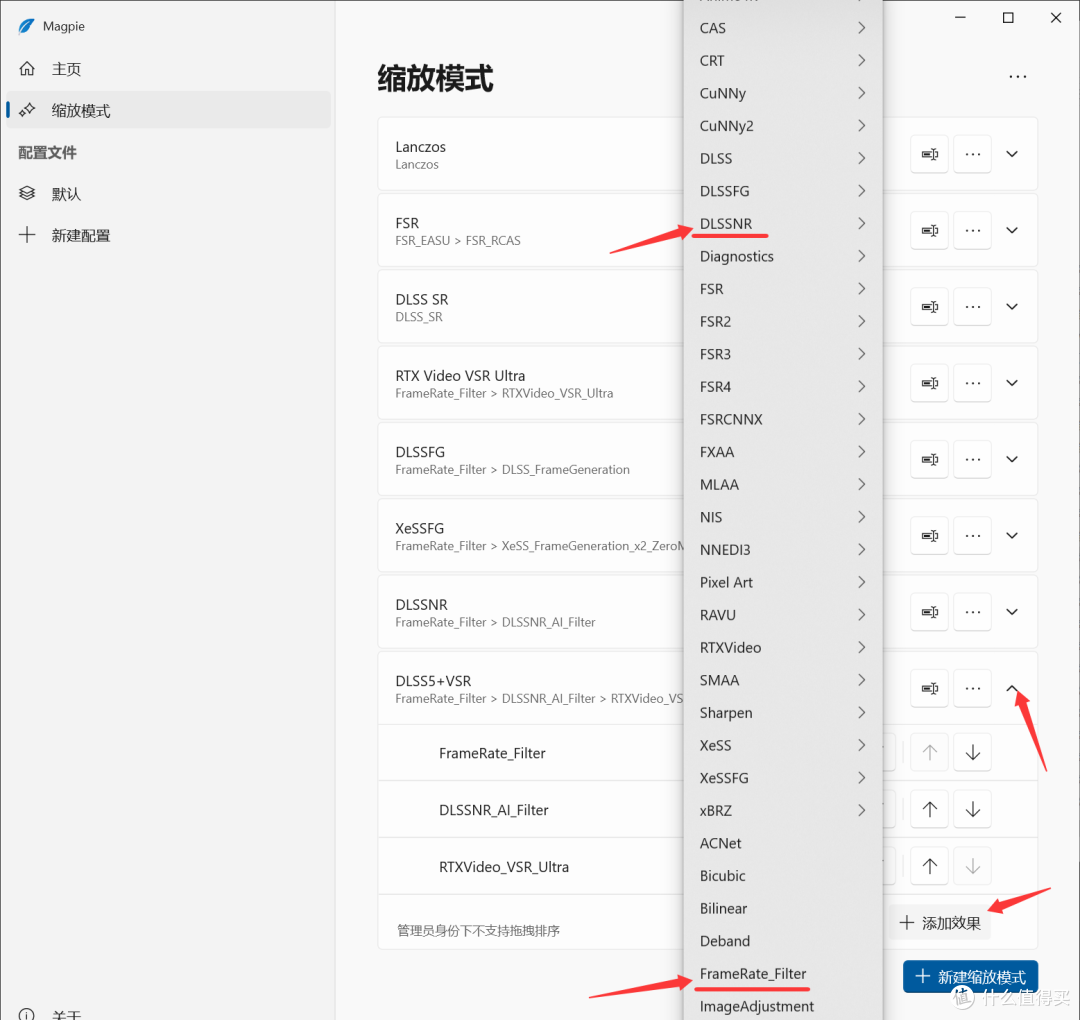
Task: Expand the RTX Video VSR Ultra mode
Action: (x=1012, y=383)
